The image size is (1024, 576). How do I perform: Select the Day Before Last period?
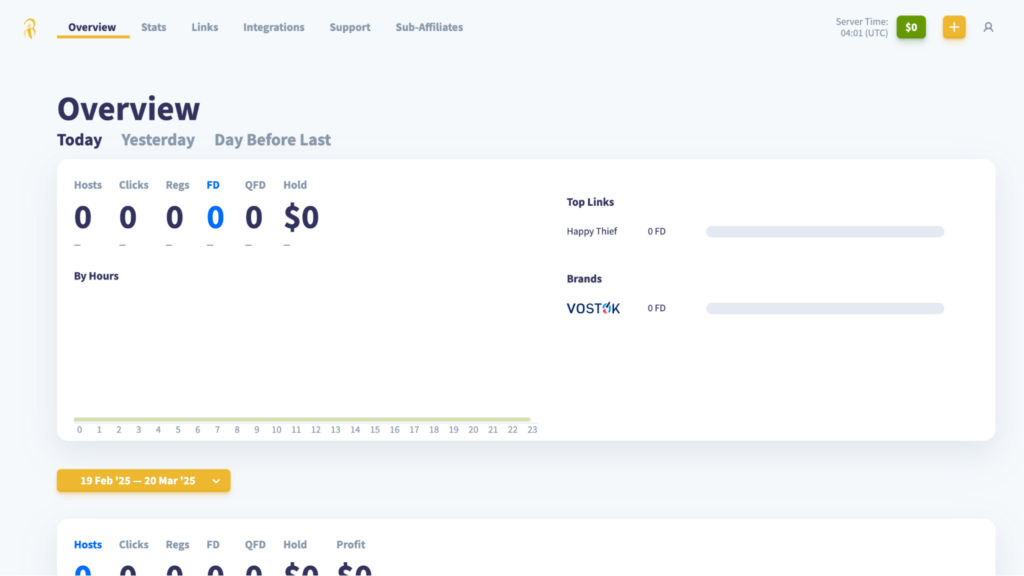click(272, 140)
